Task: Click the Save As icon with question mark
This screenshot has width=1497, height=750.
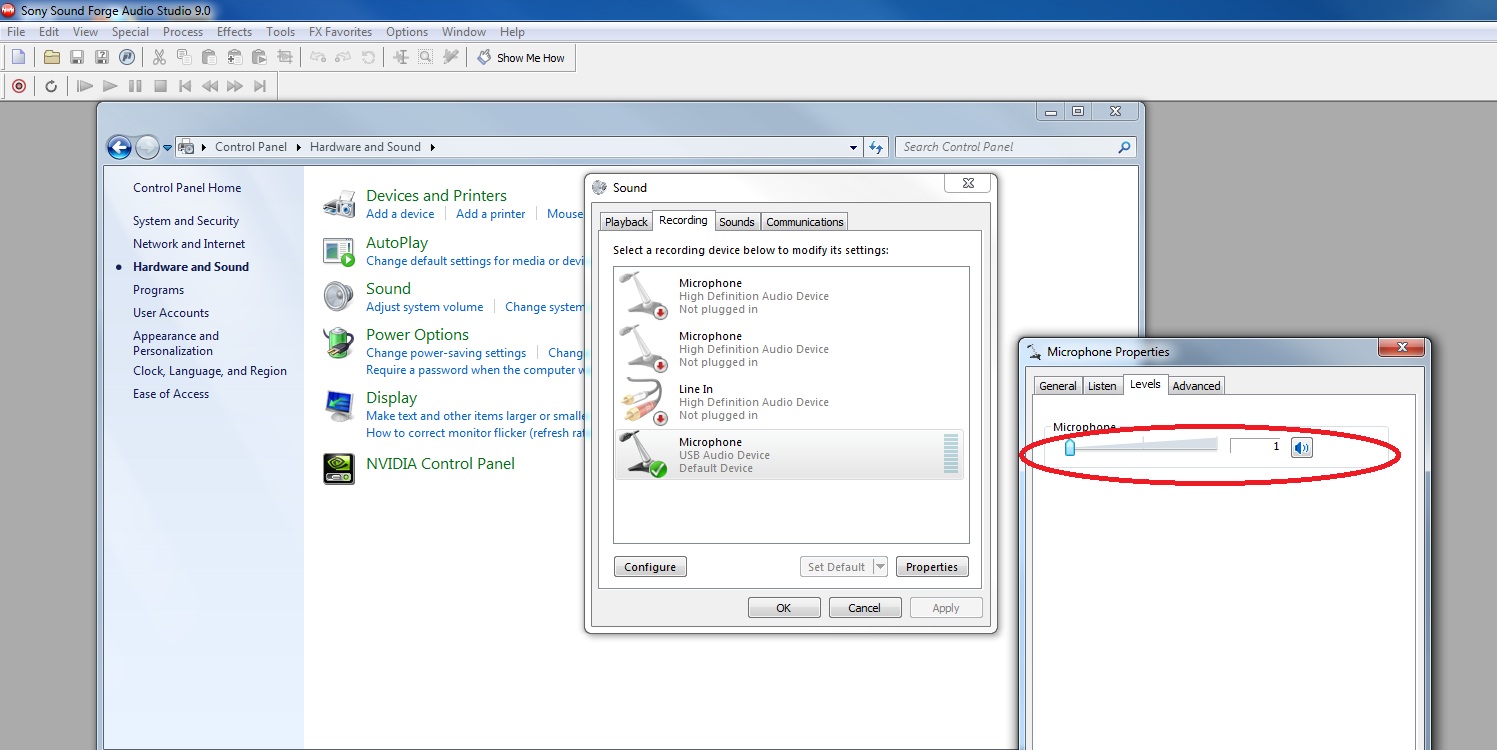Action: coord(102,58)
